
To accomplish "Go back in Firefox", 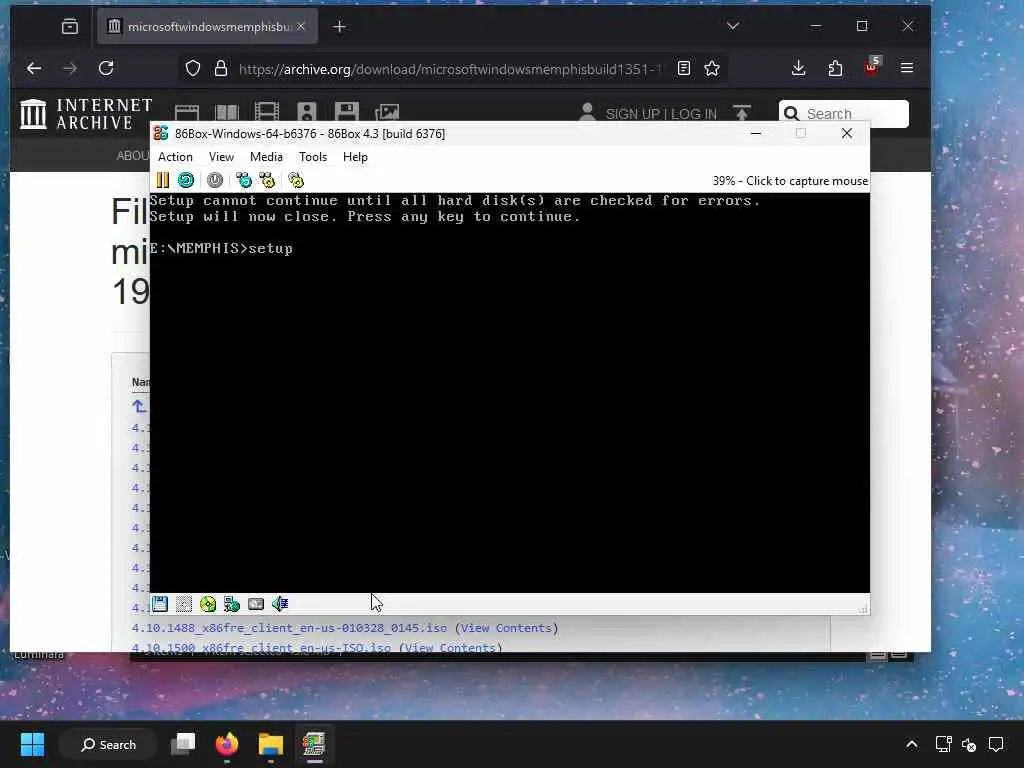I will 34,69.
